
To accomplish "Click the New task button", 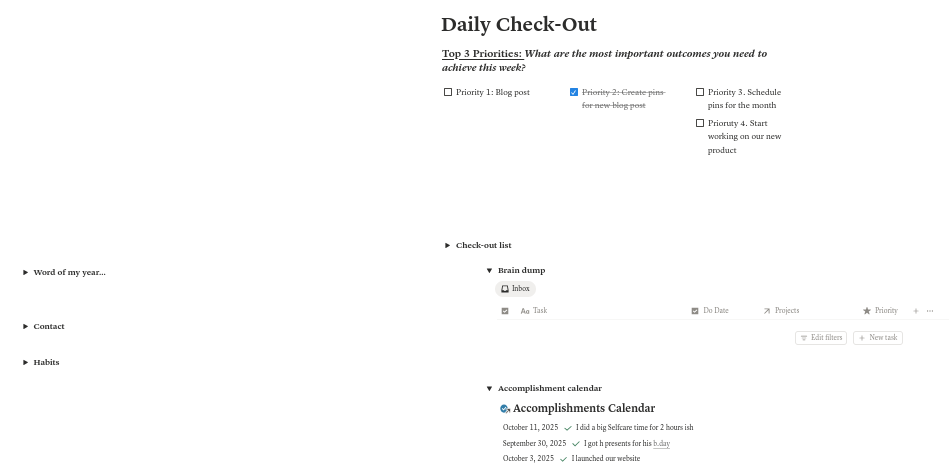I will (877, 338).
